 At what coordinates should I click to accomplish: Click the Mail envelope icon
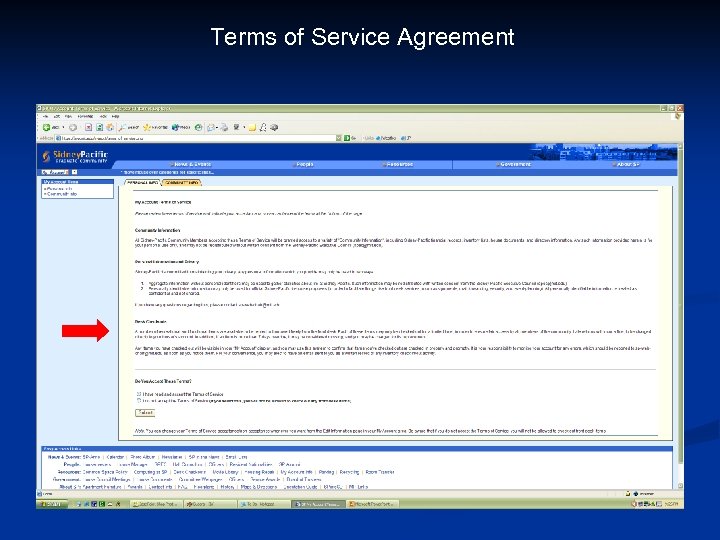point(210,127)
